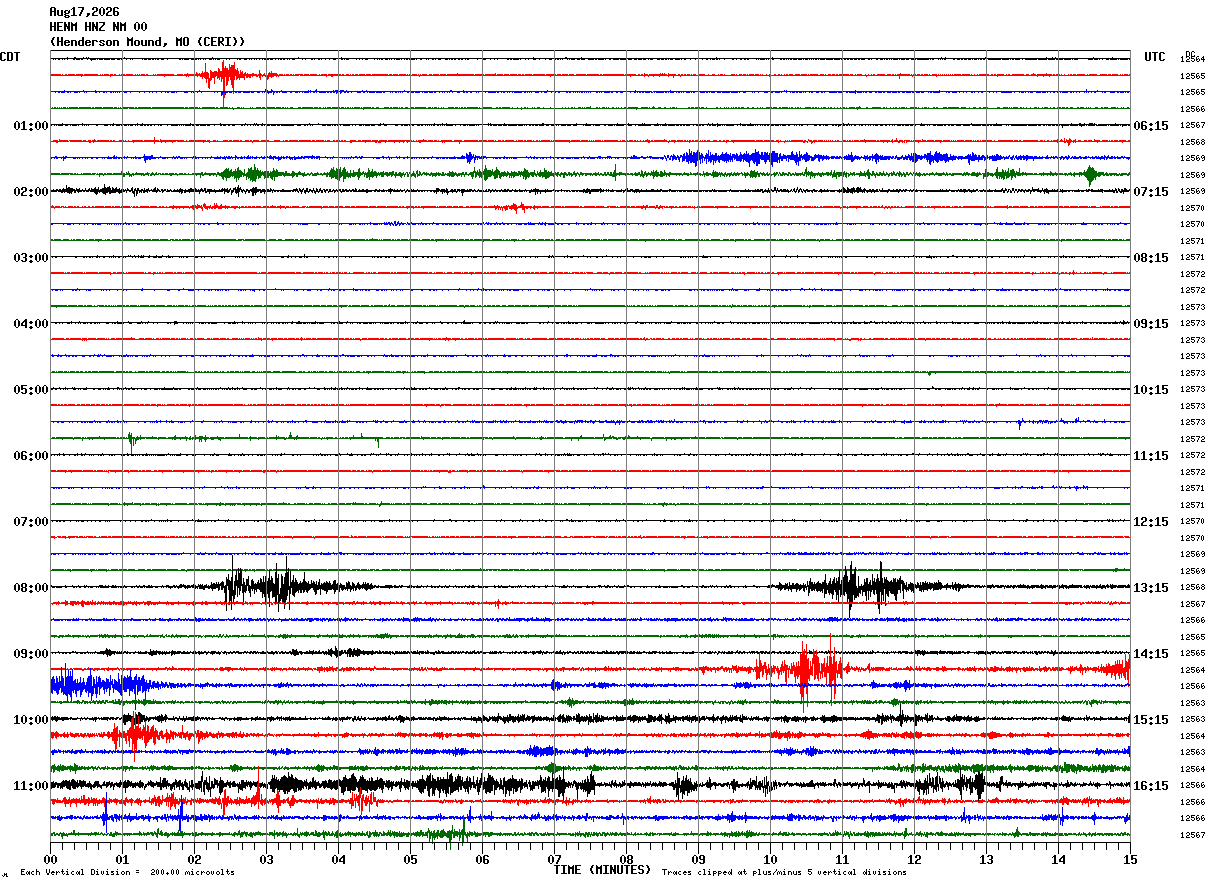Select the "06:00" CDT row label
1210x886 pixels.
pyautogui.click(x=31, y=456)
